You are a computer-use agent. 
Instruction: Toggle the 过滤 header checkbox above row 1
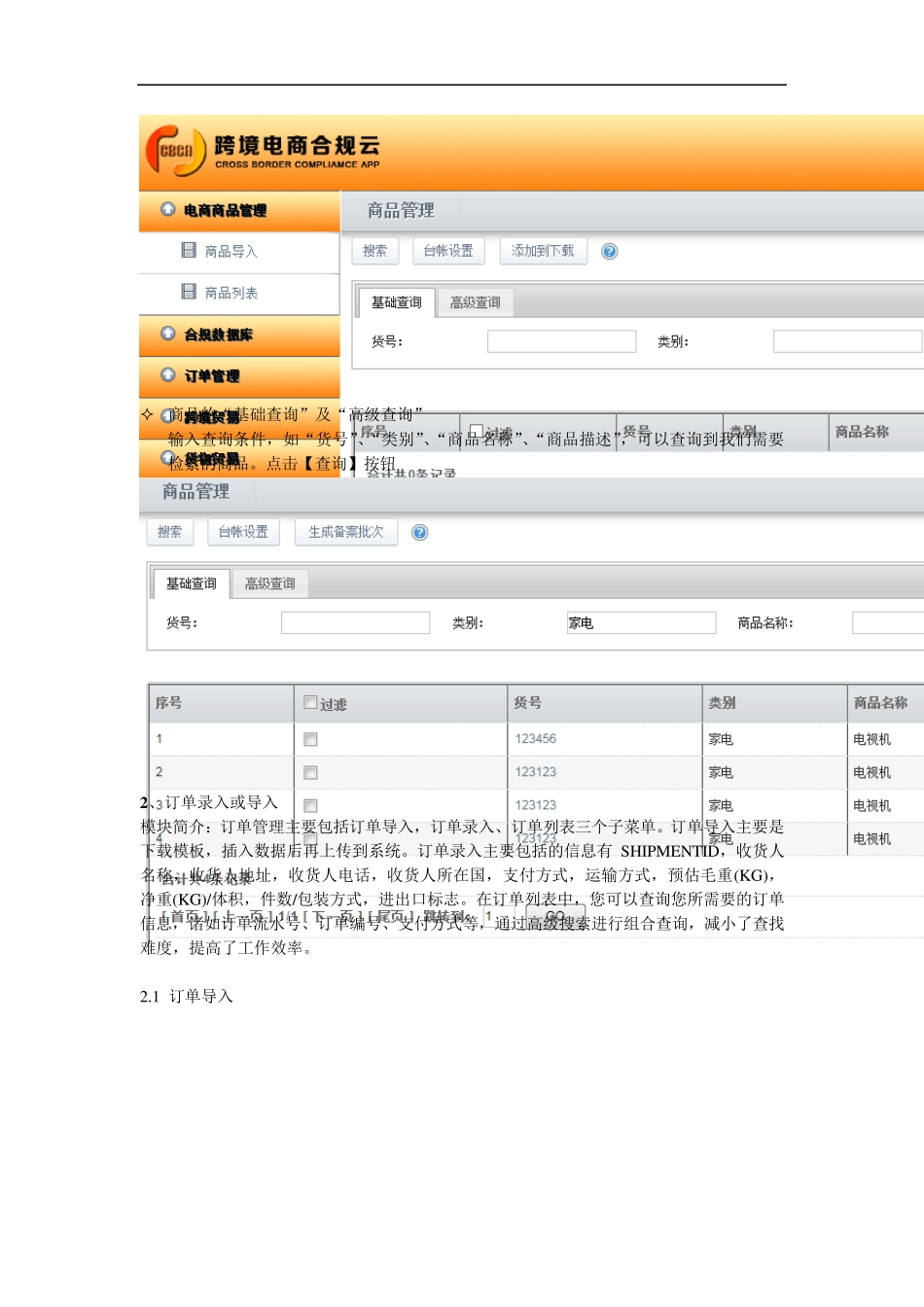pyautogui.click(x=310, y=702)
